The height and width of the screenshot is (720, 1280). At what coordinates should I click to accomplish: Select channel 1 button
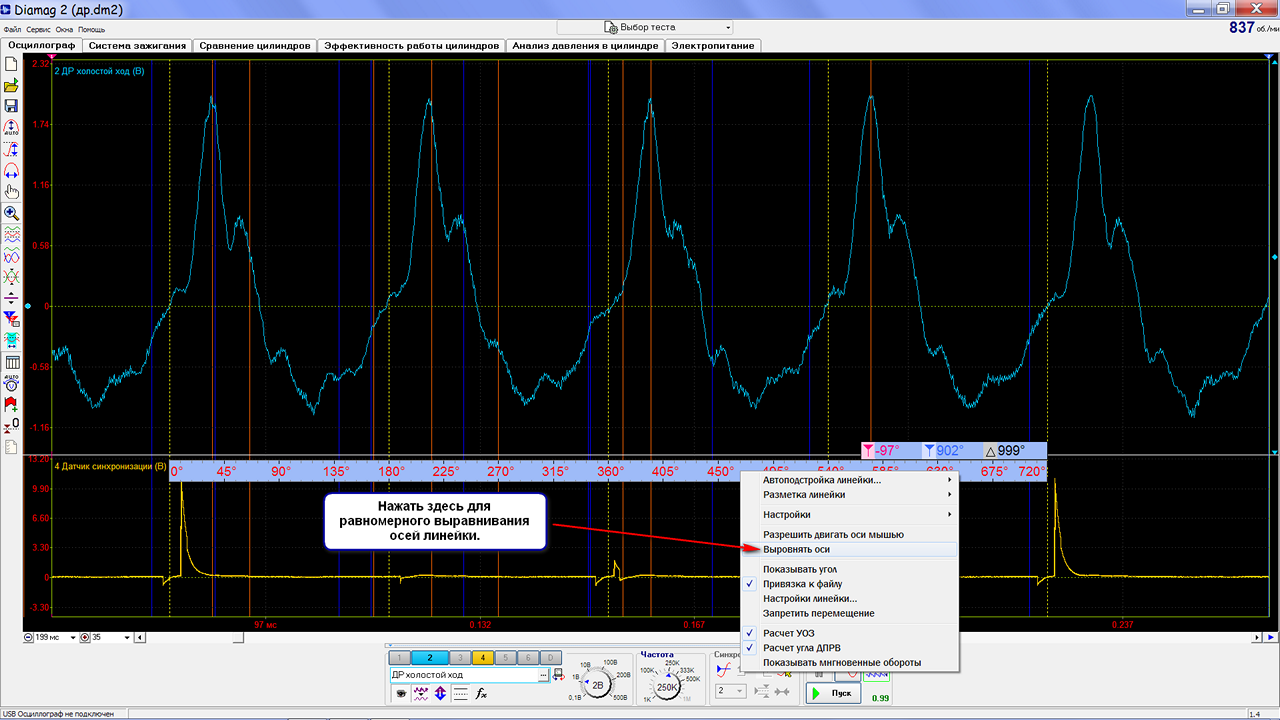pyautogui.click(x=399, y=657)
